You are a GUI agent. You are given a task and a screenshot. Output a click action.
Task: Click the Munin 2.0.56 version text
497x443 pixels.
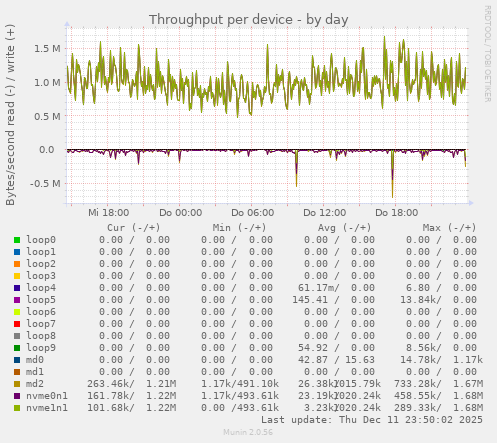coord(248,432)
